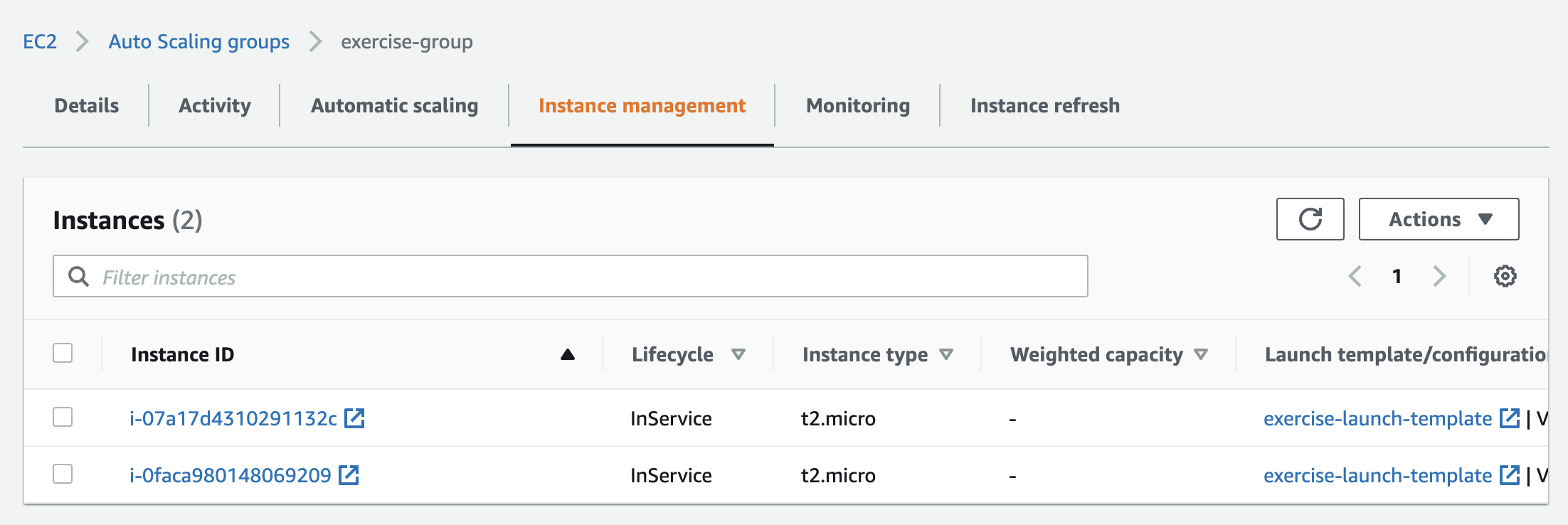Go to previous page of instances

(x=1355, y=276)
